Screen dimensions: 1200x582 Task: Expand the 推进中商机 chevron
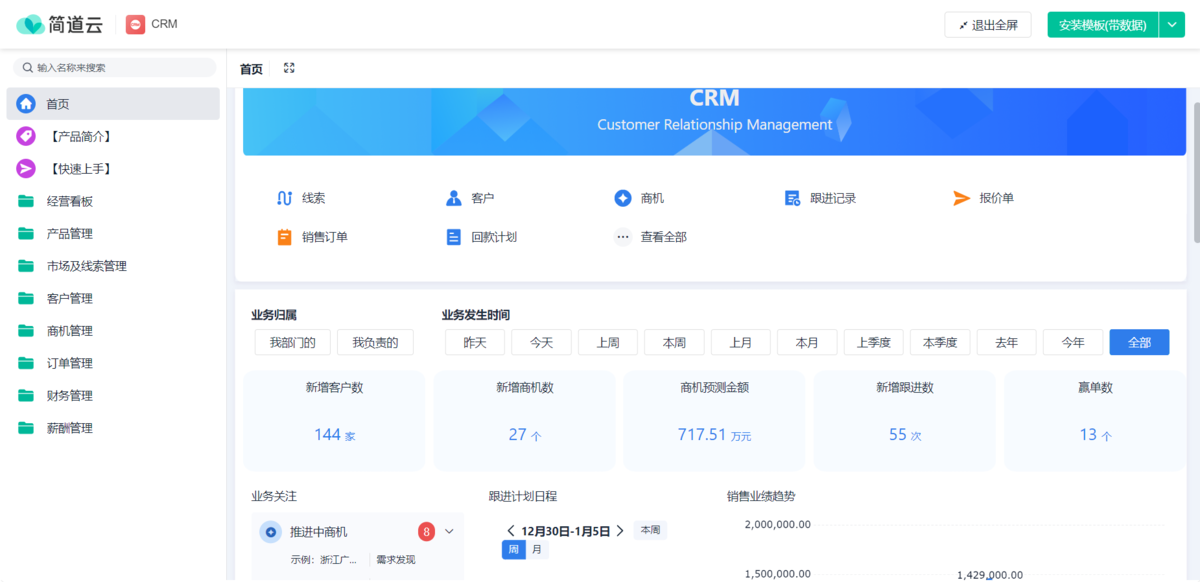[x=449, y=532]
